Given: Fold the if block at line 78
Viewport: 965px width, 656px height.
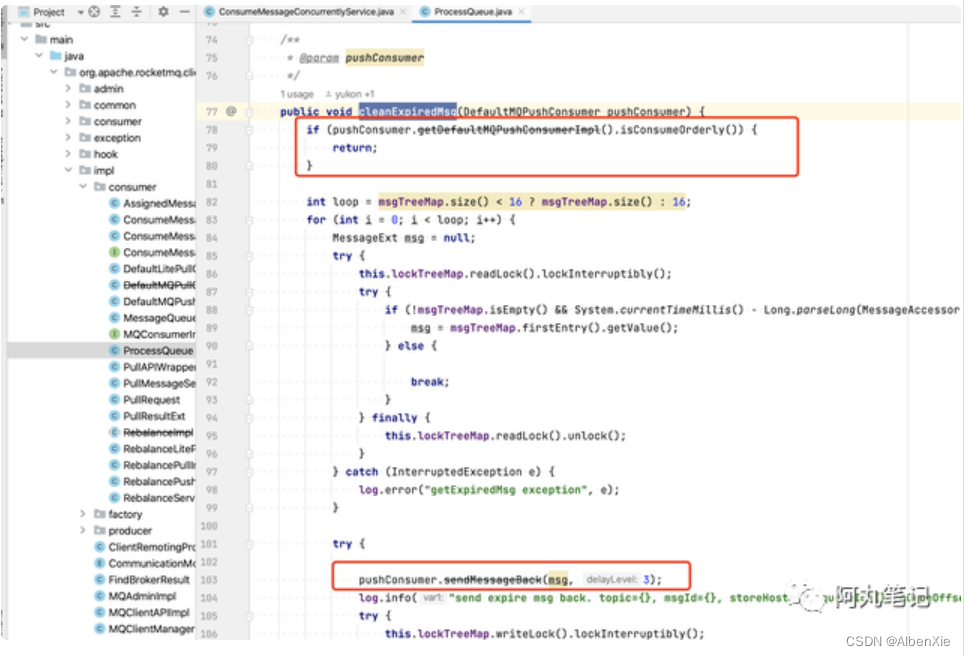Looking at the screenshot, I should 249,130.
